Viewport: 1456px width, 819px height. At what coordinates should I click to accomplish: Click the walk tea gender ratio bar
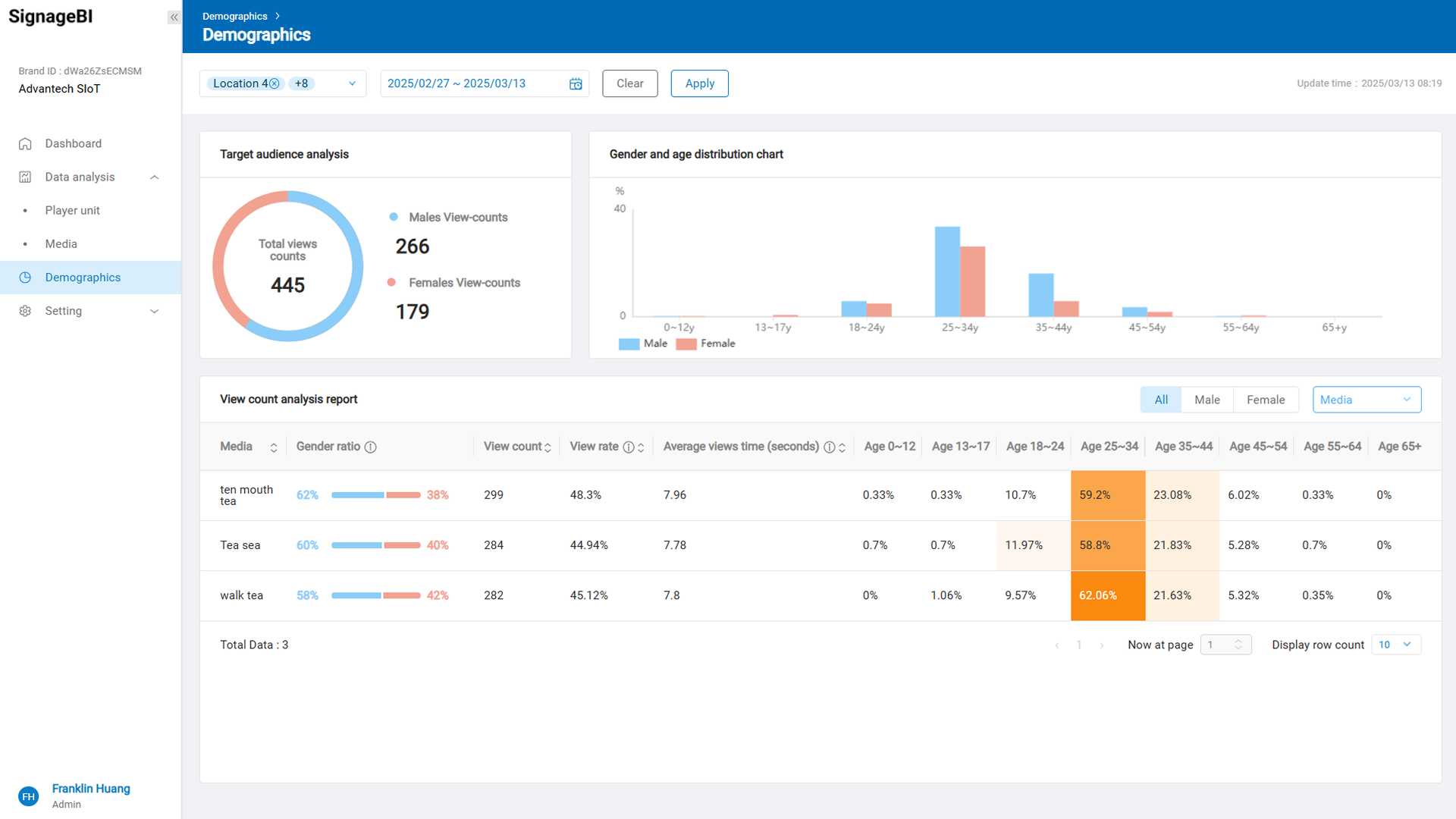(x=375, y=595)
